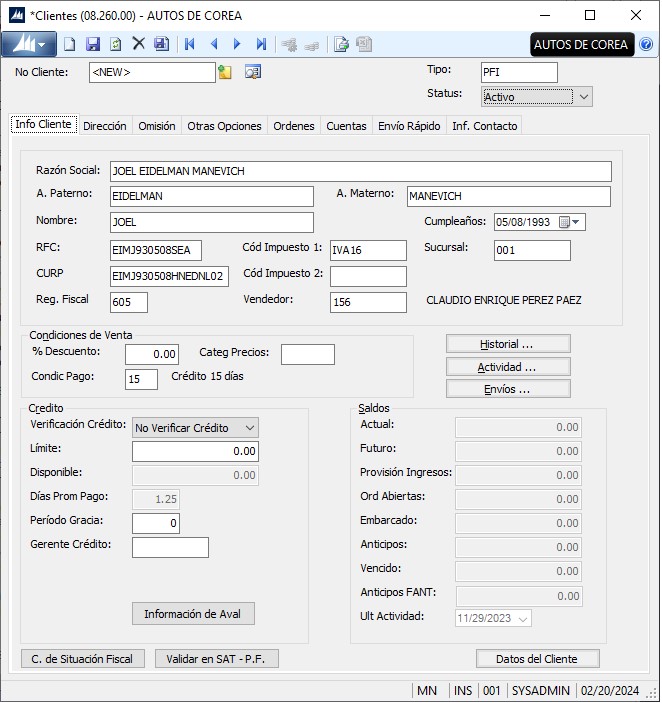The height and width of the screenshot is (703, 662).
Task: Open the Cumpleaños date picker dropdown
Action: pyautogui.click(x=577, y=222)
